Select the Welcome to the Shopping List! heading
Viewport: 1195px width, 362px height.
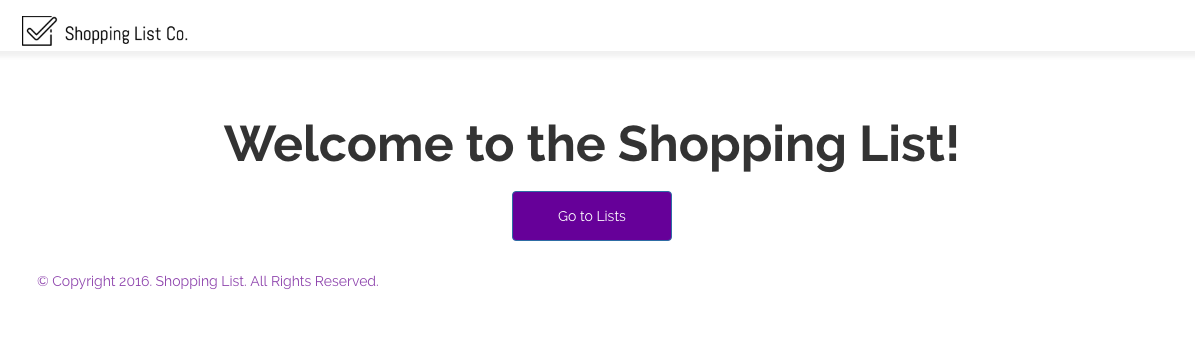coord(591,143)
